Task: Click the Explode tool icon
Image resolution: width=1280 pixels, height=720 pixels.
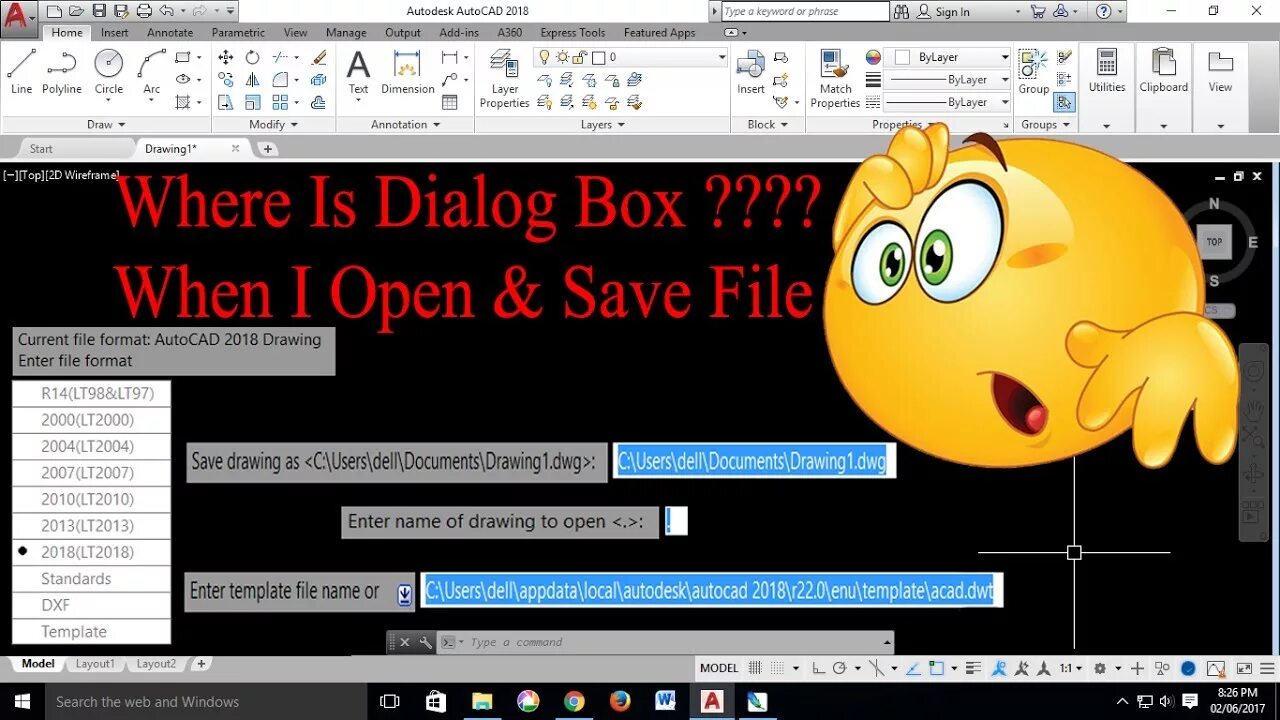Action: click(319, 80)
